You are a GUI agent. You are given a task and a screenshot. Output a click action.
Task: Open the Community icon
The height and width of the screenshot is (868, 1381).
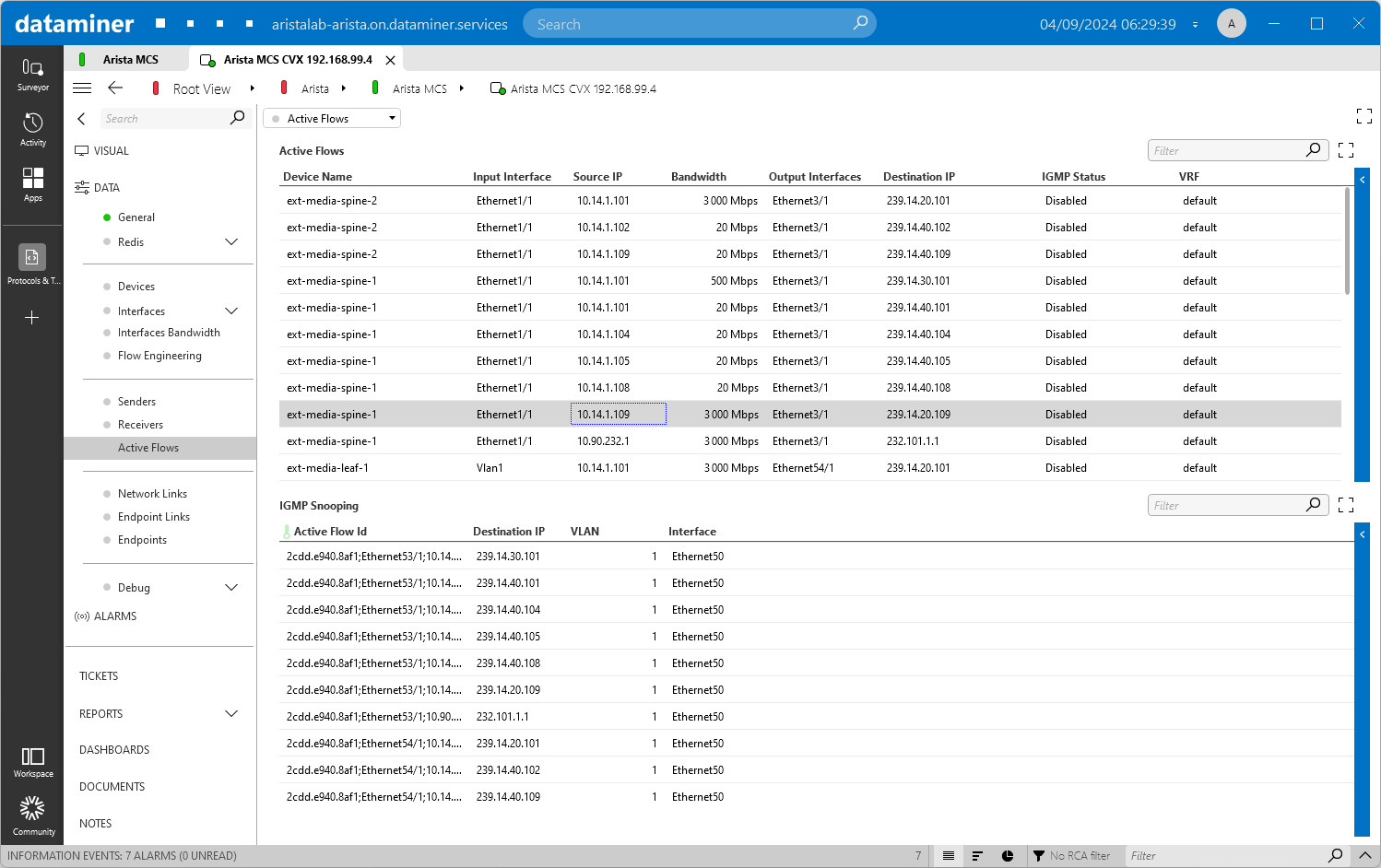pyautogui.click(x=32, y=815)
